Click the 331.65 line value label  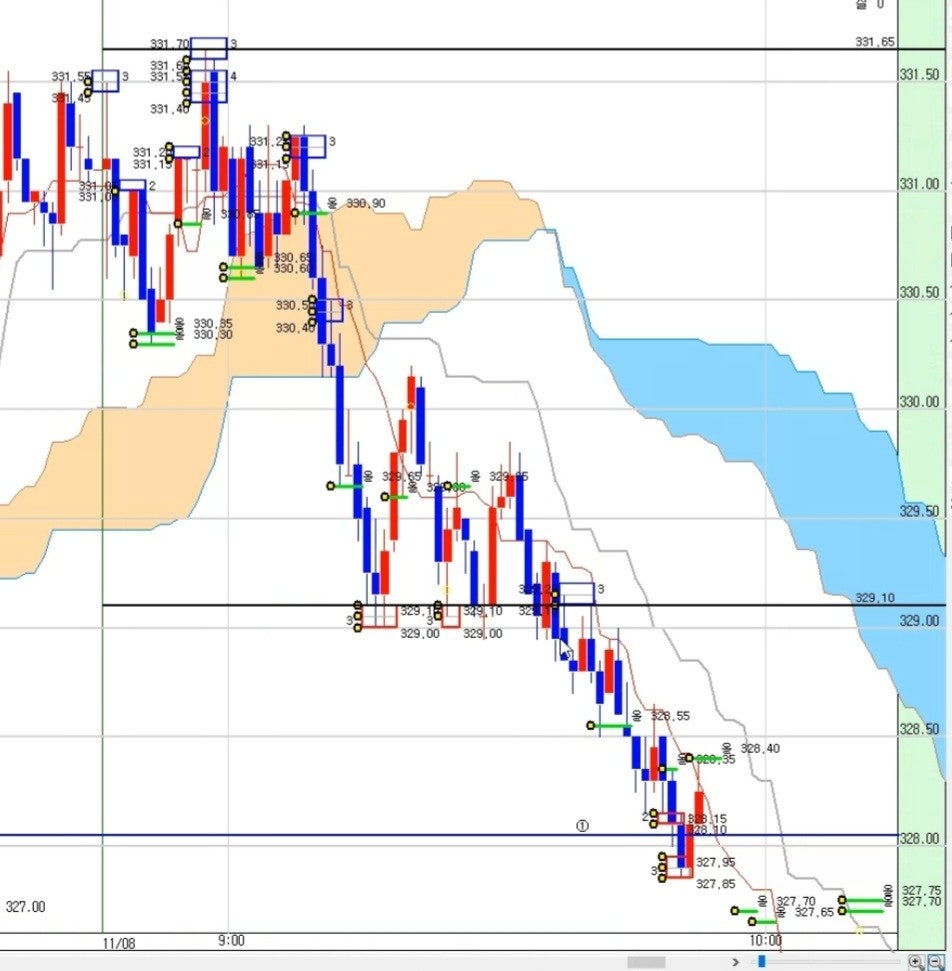(875, 41)
